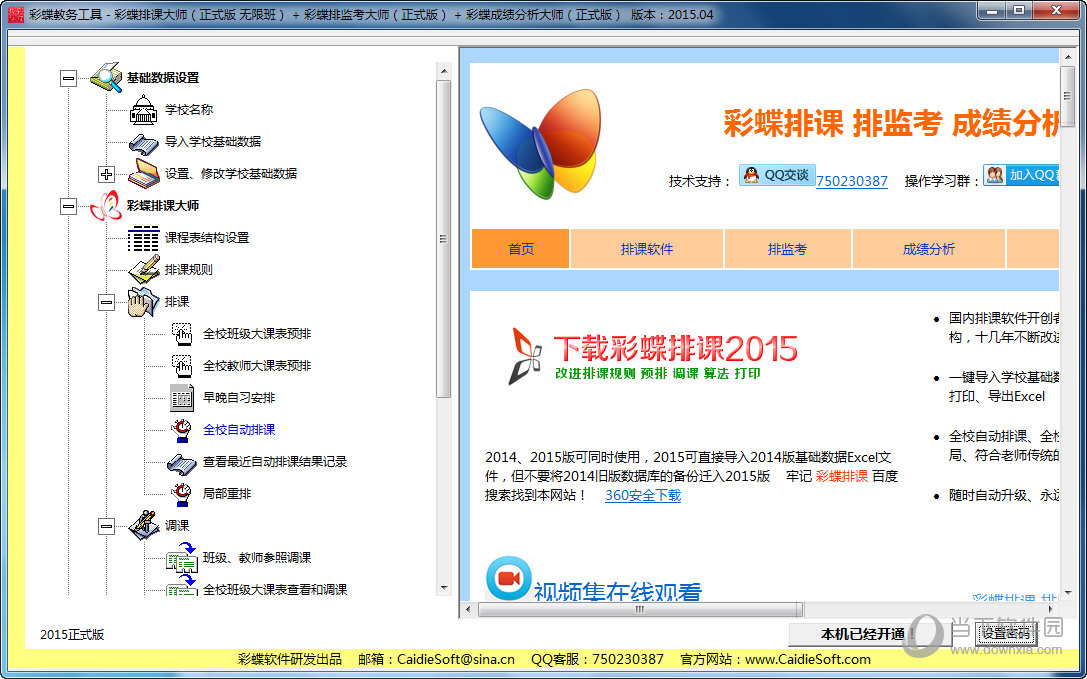The image size is (1087, 679).
Task: Click the large butterfly logo on webpage
Action: 540,144
